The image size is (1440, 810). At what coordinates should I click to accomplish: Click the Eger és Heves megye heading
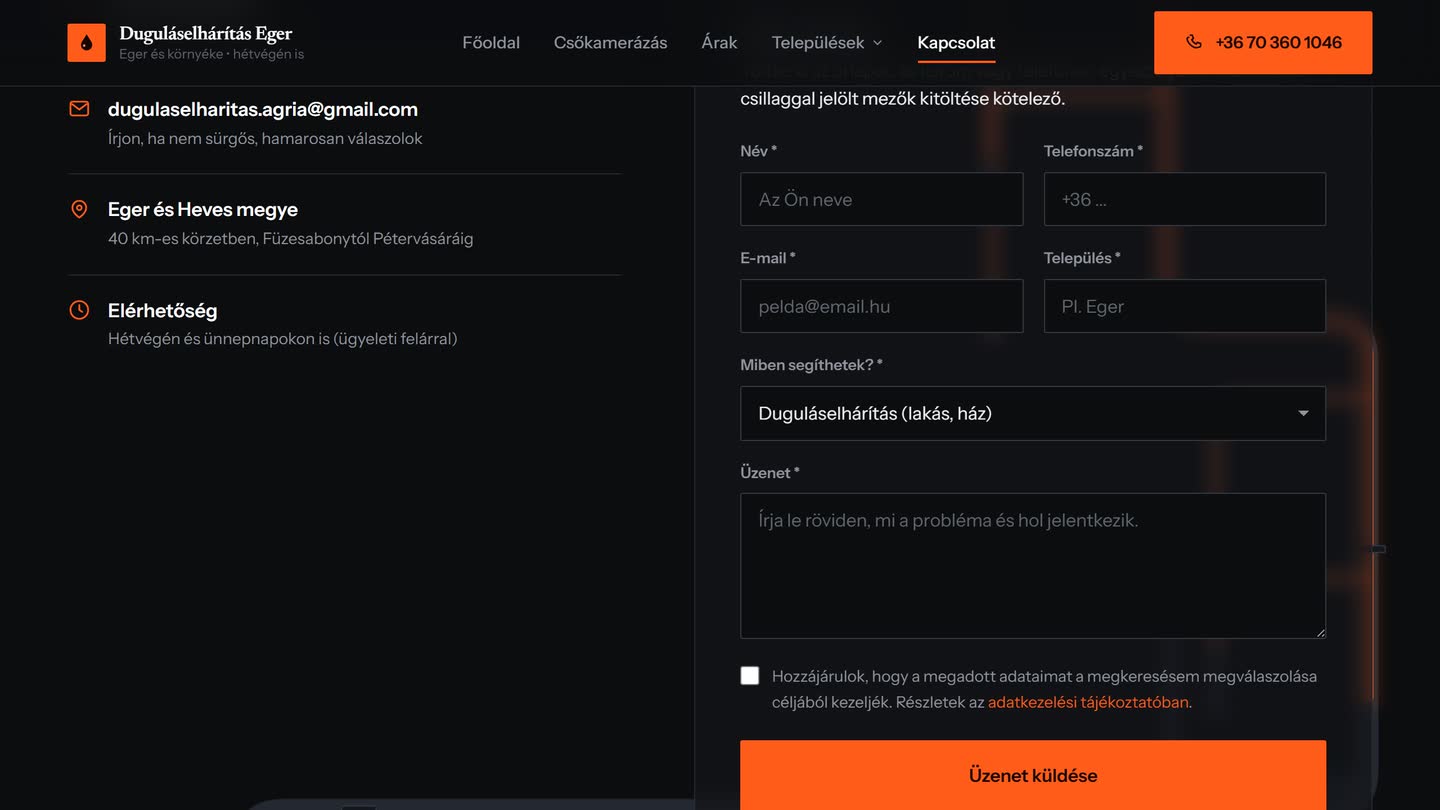(203, 209)
